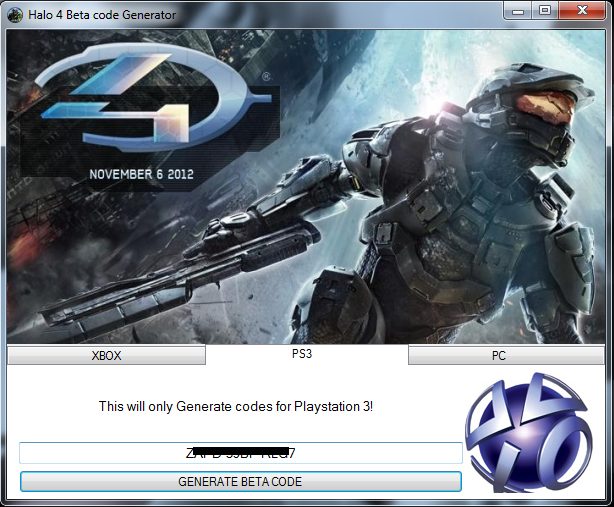Click the PlayStation Network logo icon
The width and height of the screenshot is (614, 507).
pyautogui.click(x=529, y=432)
